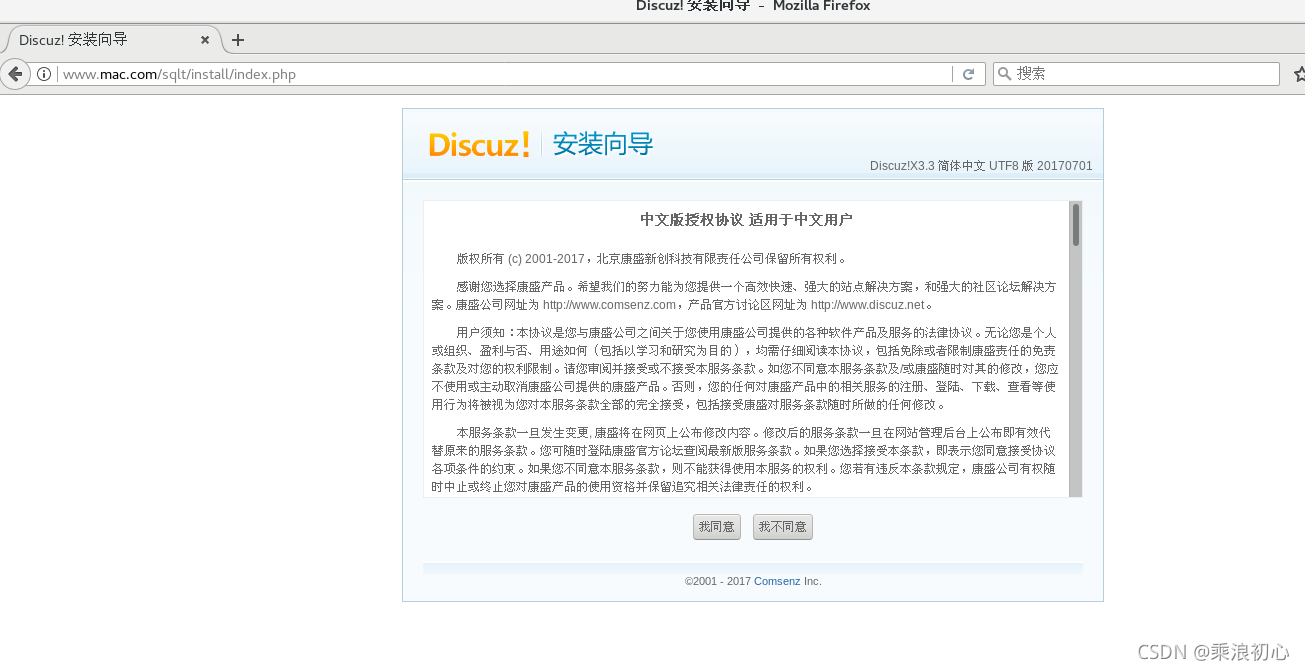This screenshot has width=1305, height=670.
Task: Click the 版权所有 (c) 2001-2017 copyright line
Action: coord(651,259)
